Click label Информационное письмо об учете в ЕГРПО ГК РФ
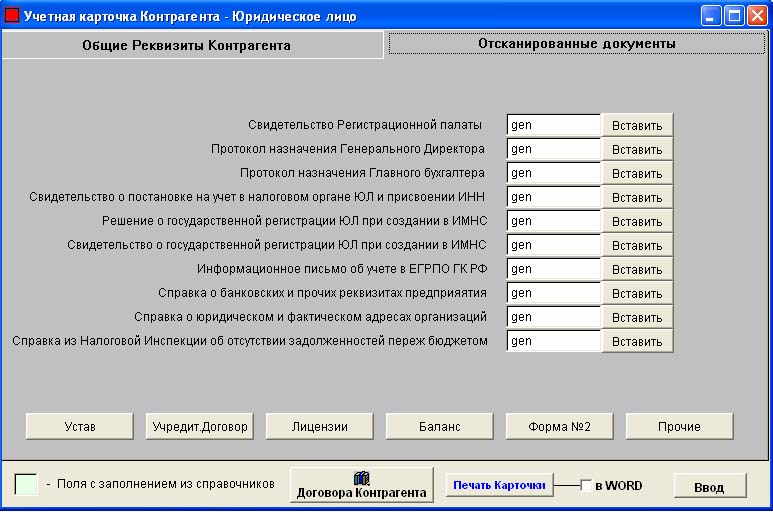 (x=342, y=269)
